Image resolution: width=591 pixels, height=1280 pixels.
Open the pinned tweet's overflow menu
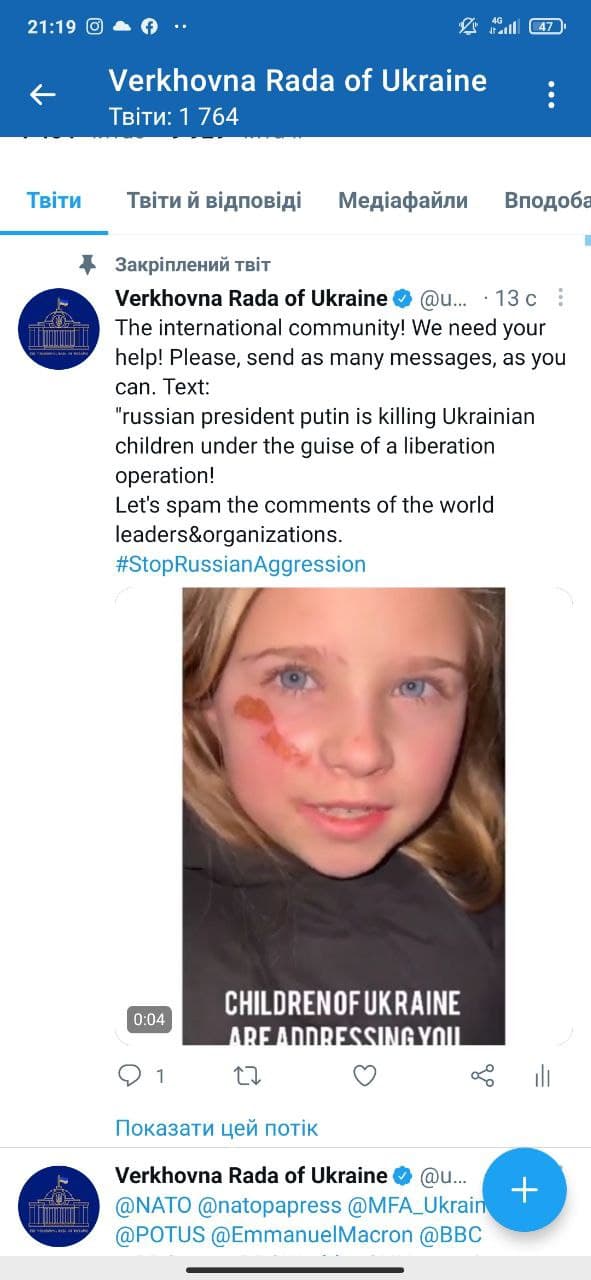click(x=561, y=298)
